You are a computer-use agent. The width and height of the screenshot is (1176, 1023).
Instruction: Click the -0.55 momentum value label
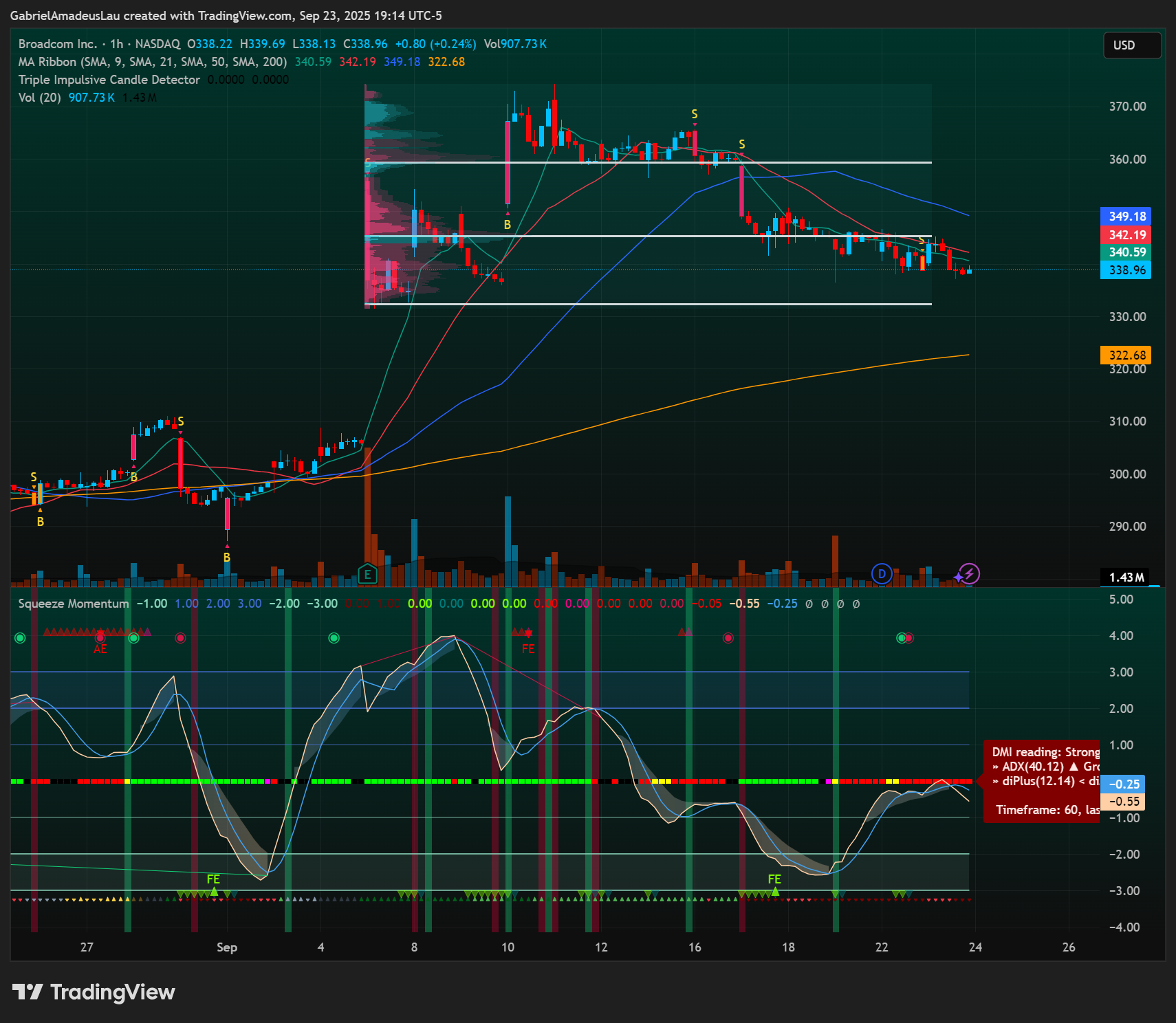(x=1123, y=802)
